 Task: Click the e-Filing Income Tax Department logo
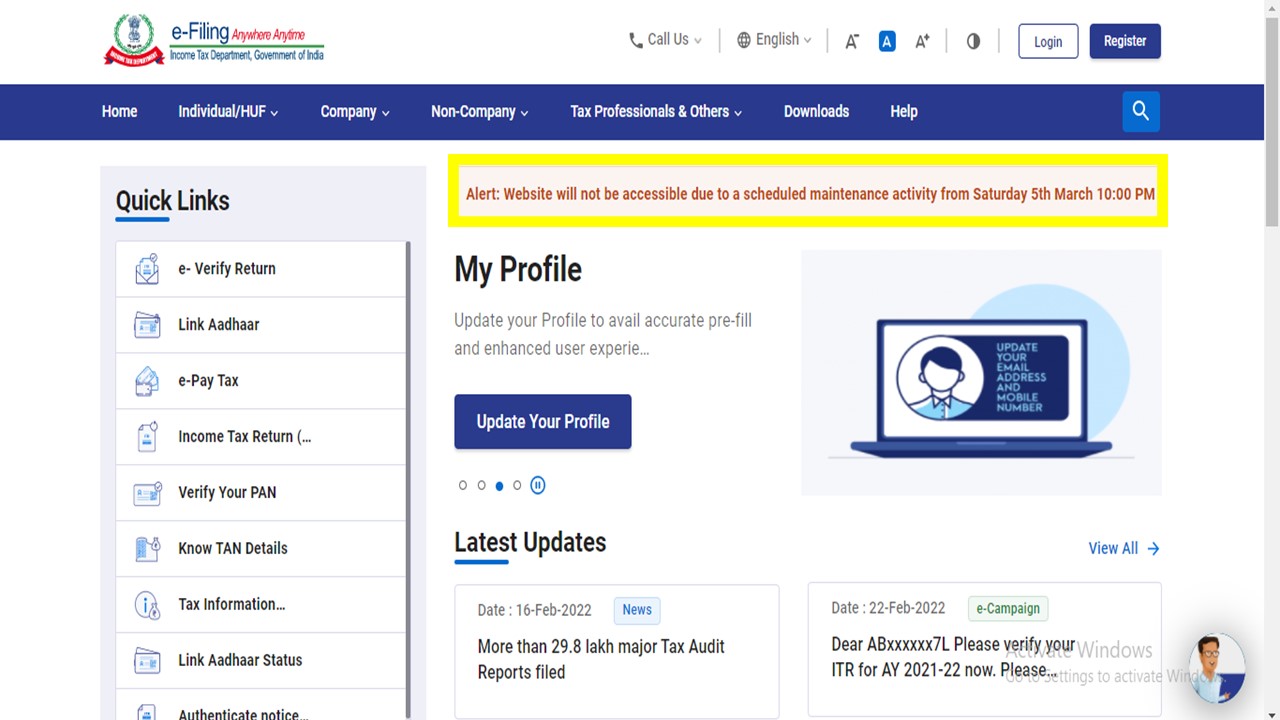point(214,42)
